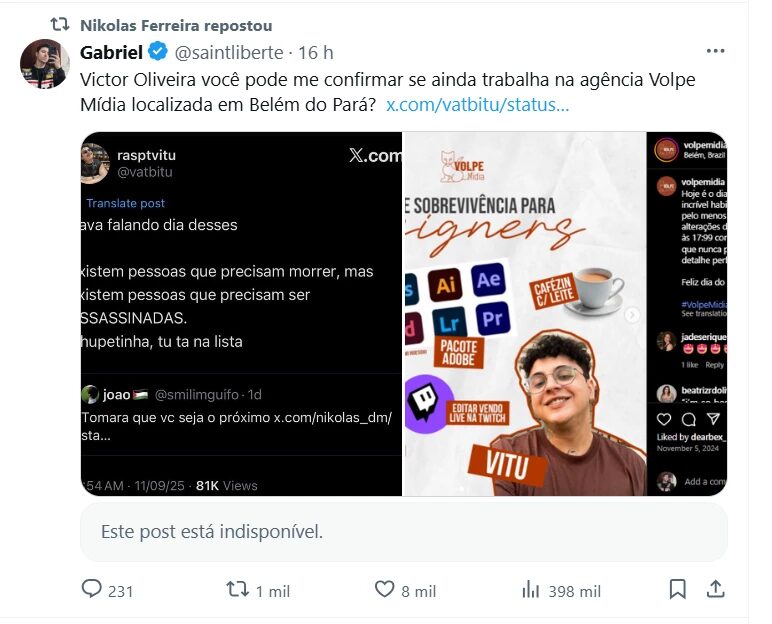772x624 pixels.
Task: Click the @saintliberte handle
Action: (229, 52)
